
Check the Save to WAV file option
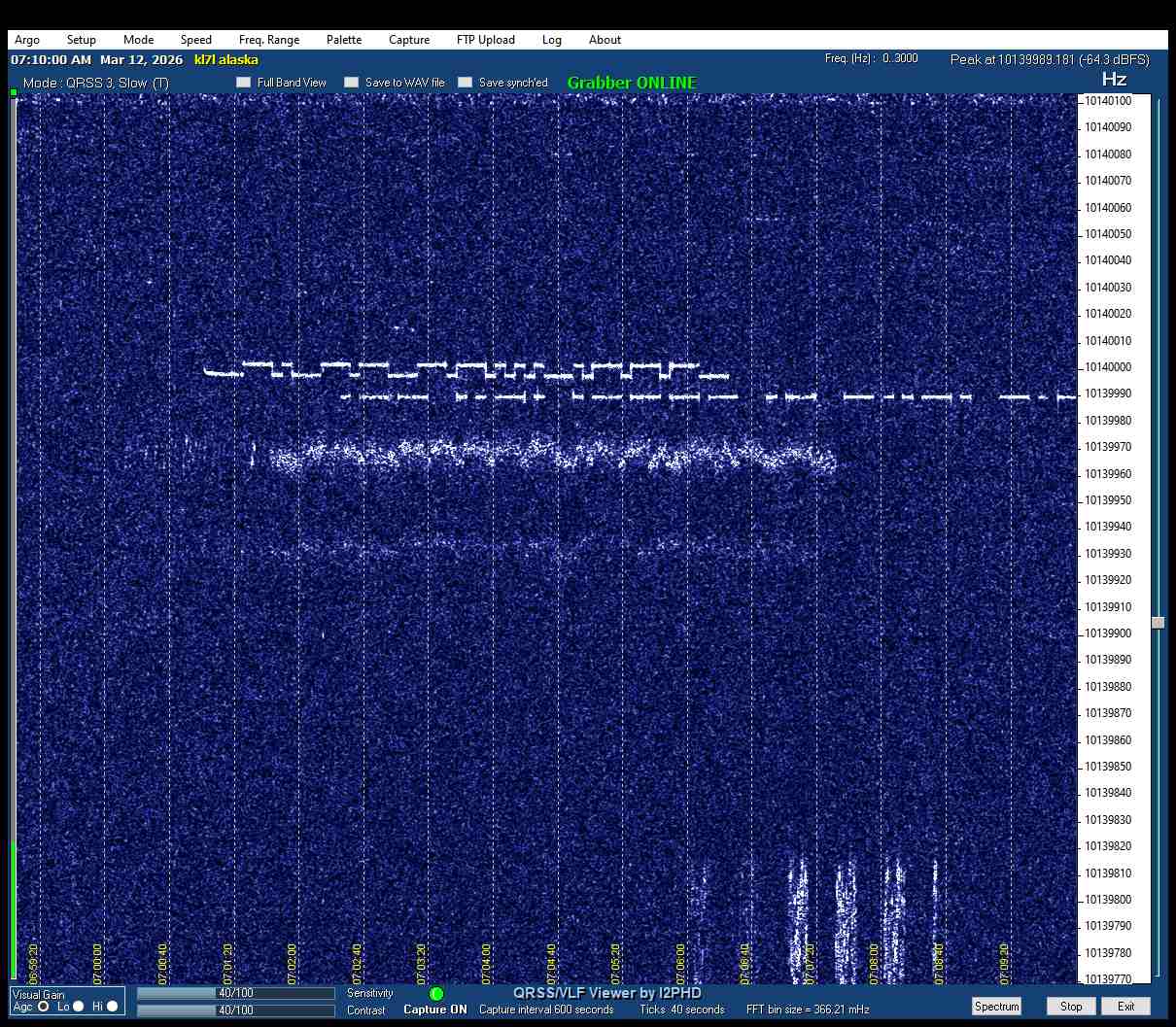(352, 83)
